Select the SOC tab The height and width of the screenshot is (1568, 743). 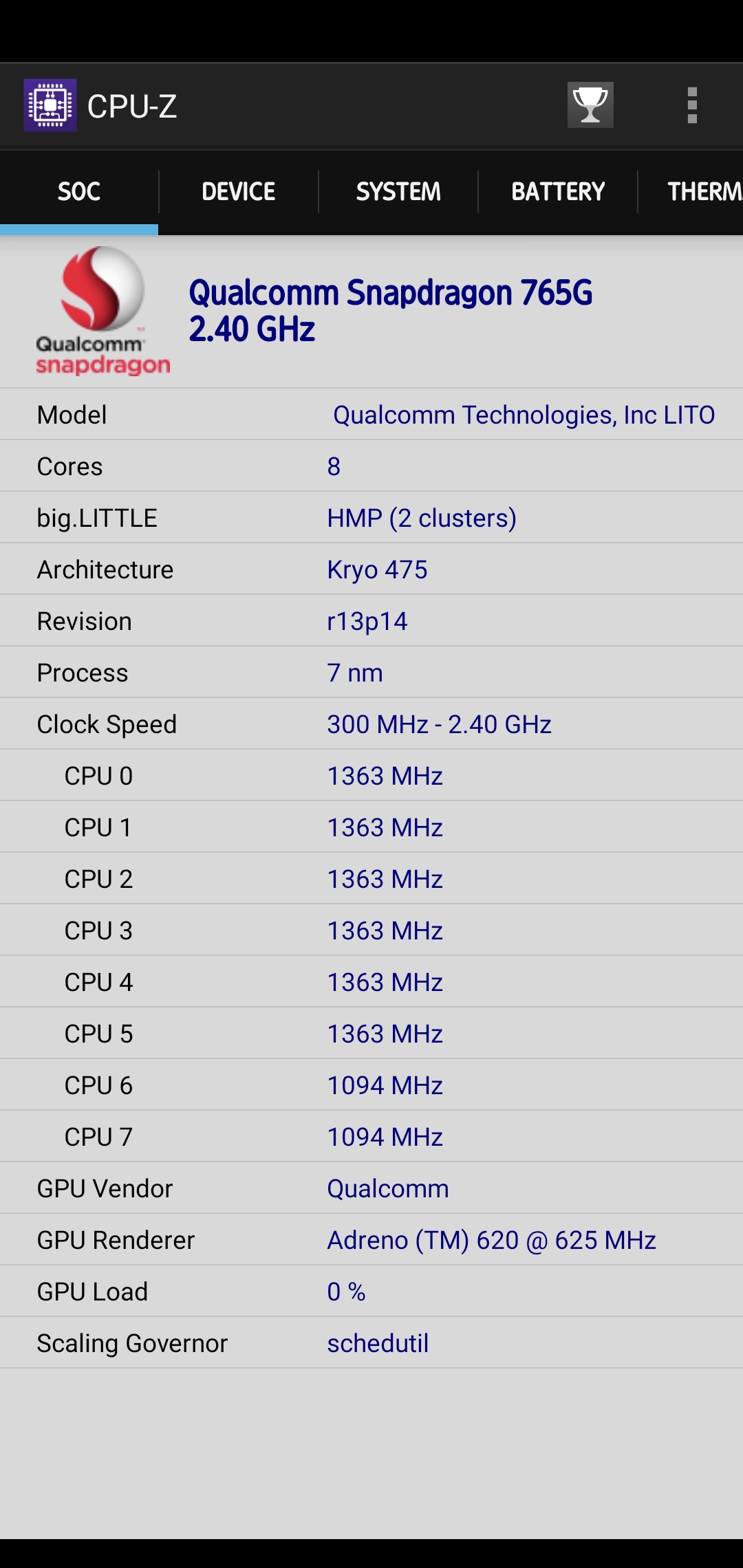(79, 192)
